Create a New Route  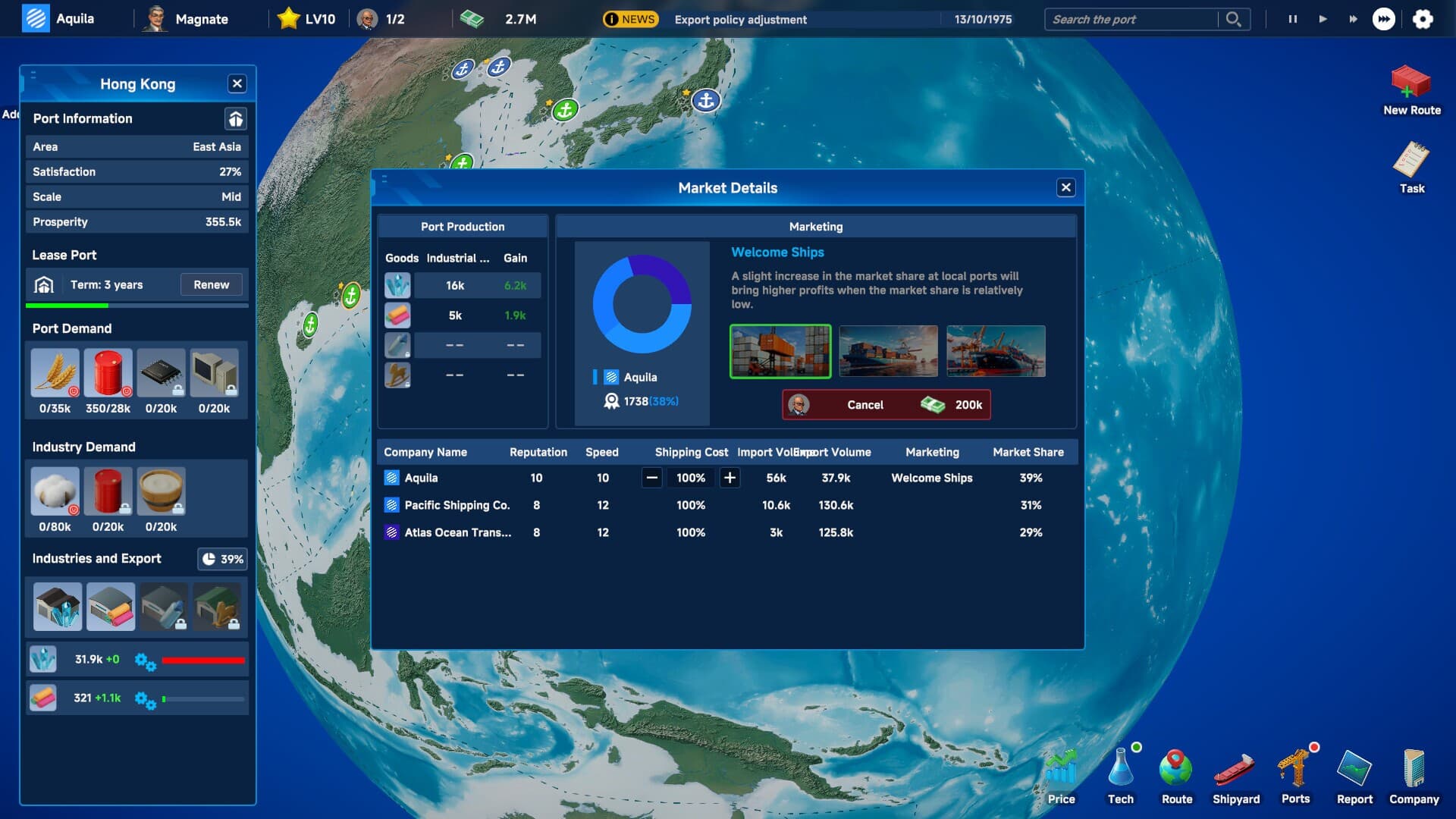tap(1411, 83)
